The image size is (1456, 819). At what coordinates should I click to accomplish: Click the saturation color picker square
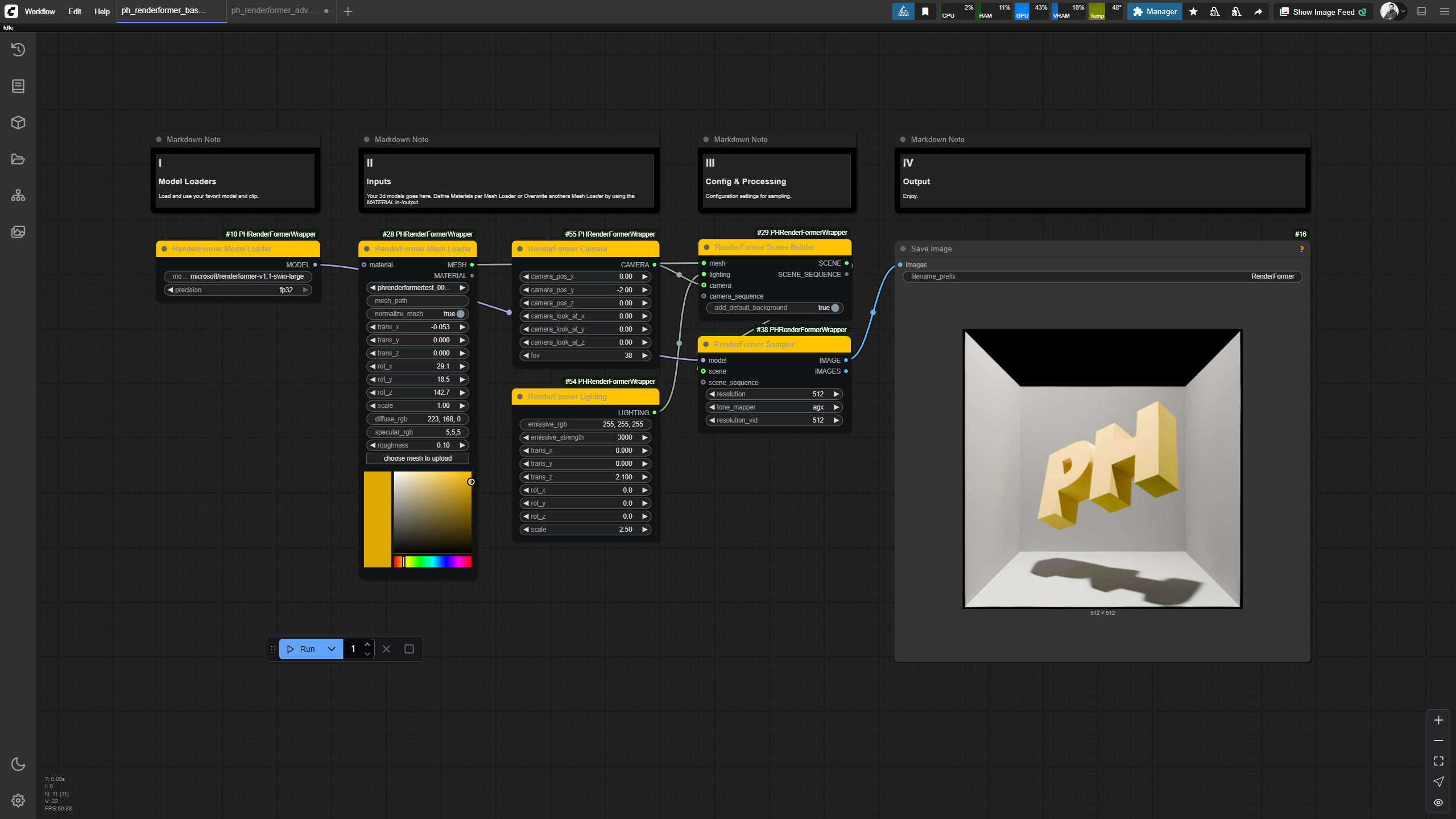(432, 512)
